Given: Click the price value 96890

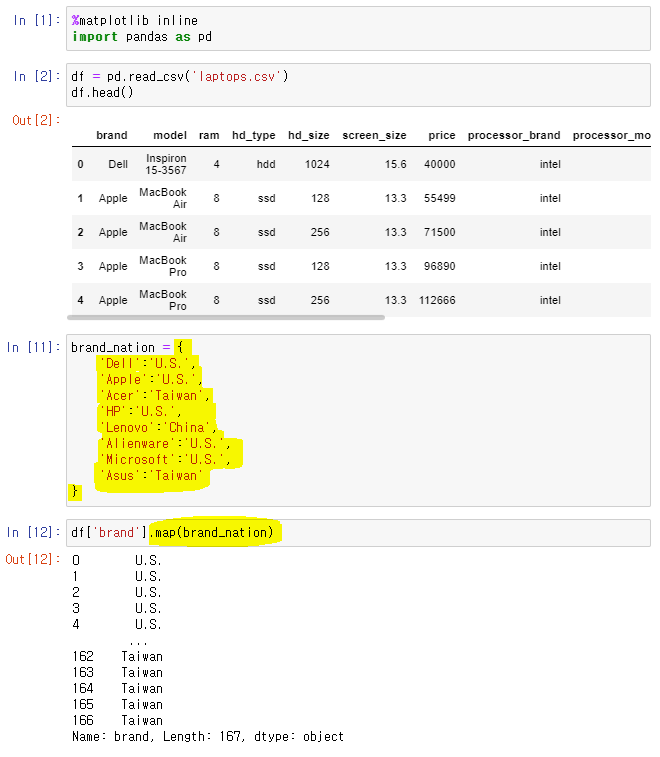Looking at the screenshot, I should [439, 266].
